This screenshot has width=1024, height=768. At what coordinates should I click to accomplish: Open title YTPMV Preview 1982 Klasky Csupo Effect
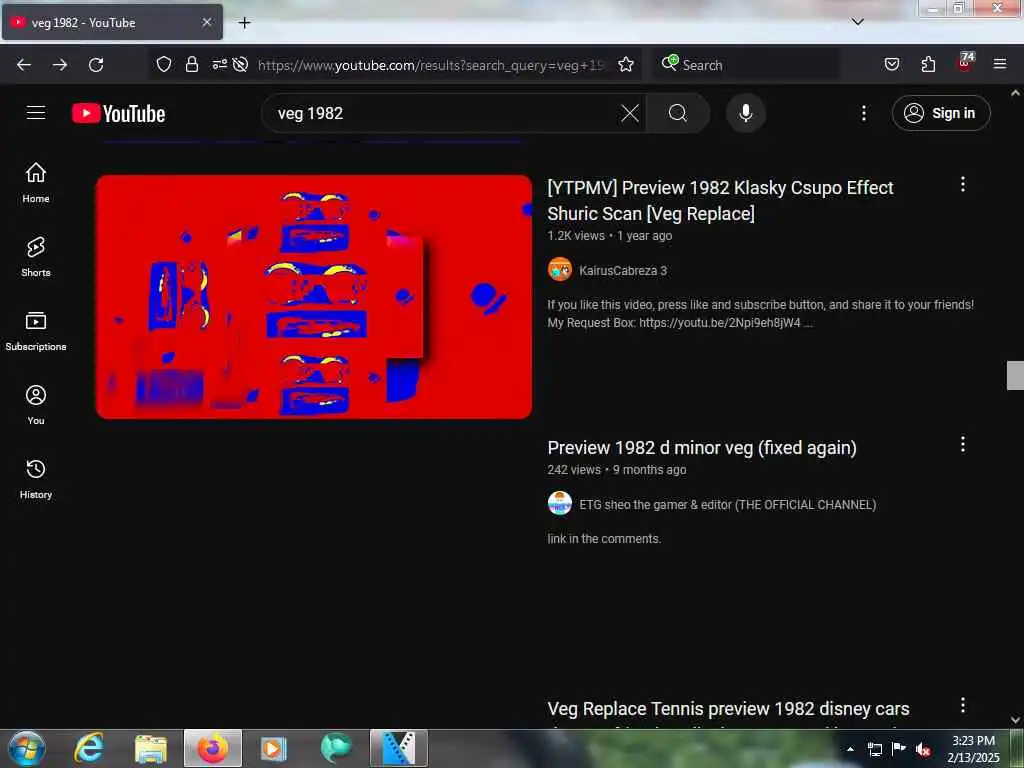click(x=720, y=200)
